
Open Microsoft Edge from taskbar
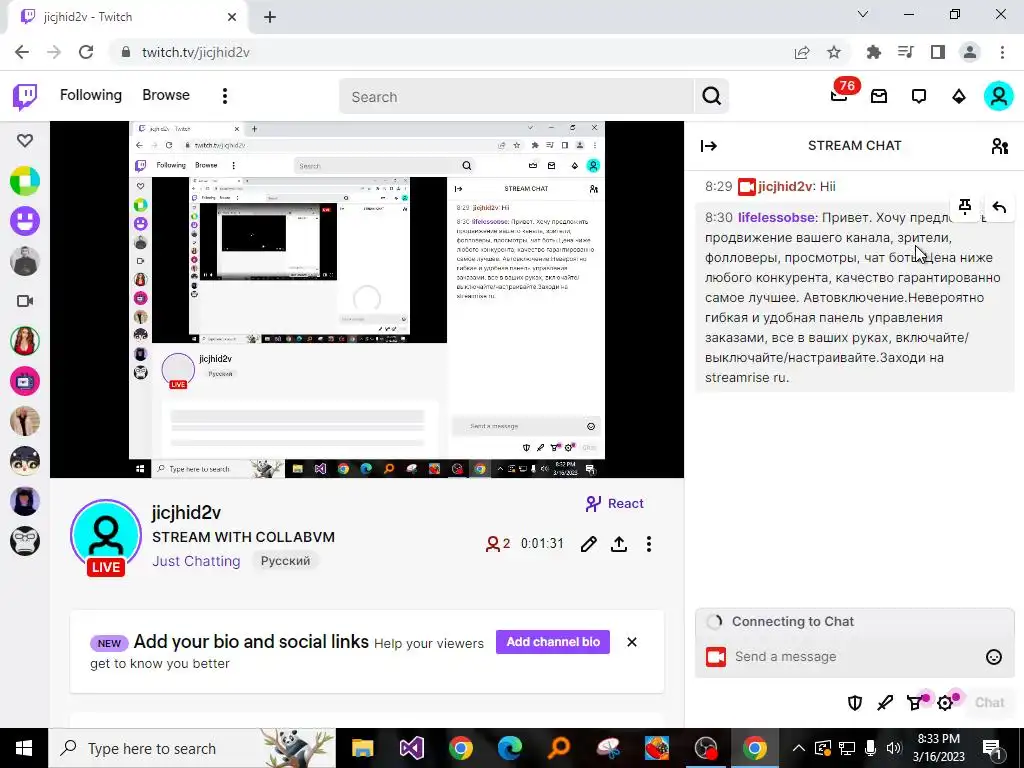click(x=509, y=748)
